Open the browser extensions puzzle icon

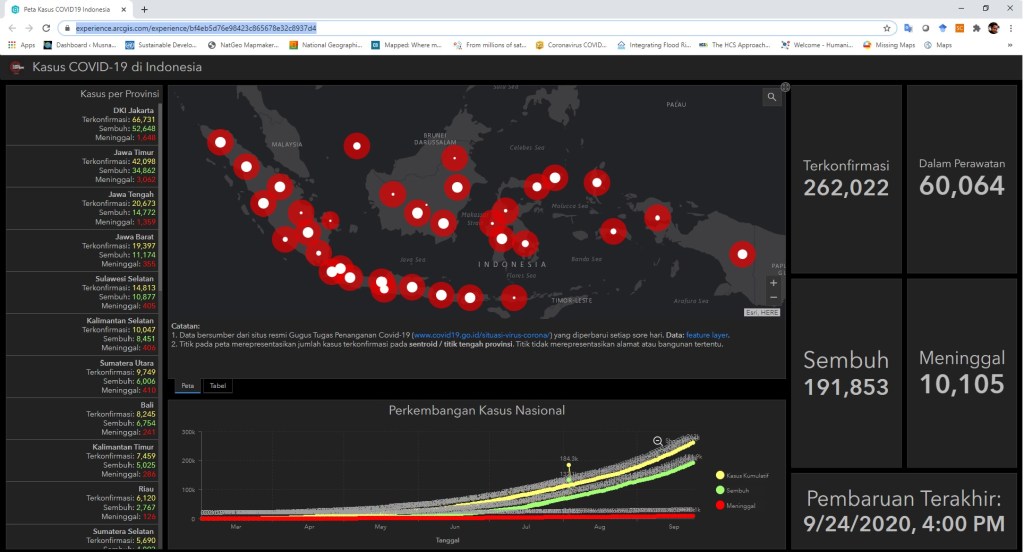tap(975, 28)
